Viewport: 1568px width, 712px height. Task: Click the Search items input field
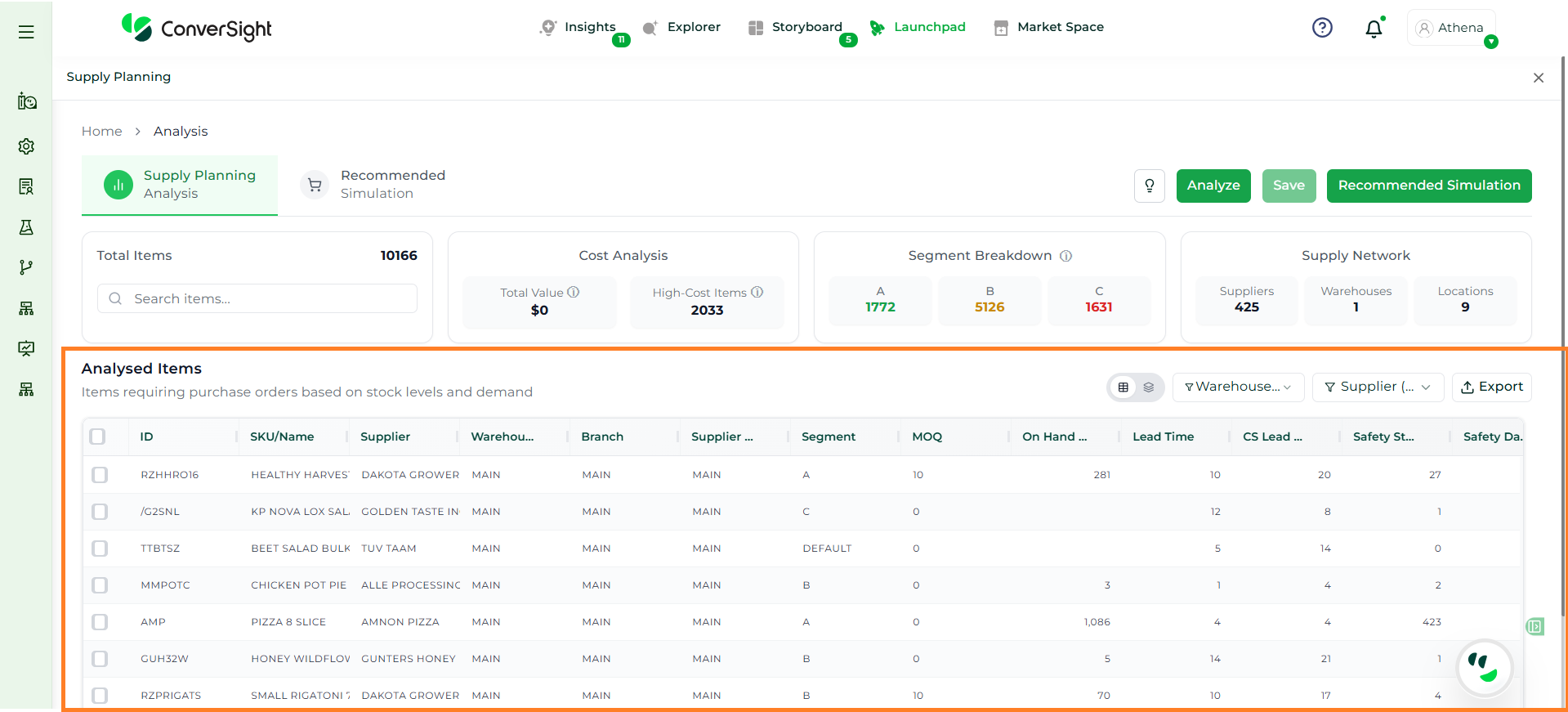257,298
